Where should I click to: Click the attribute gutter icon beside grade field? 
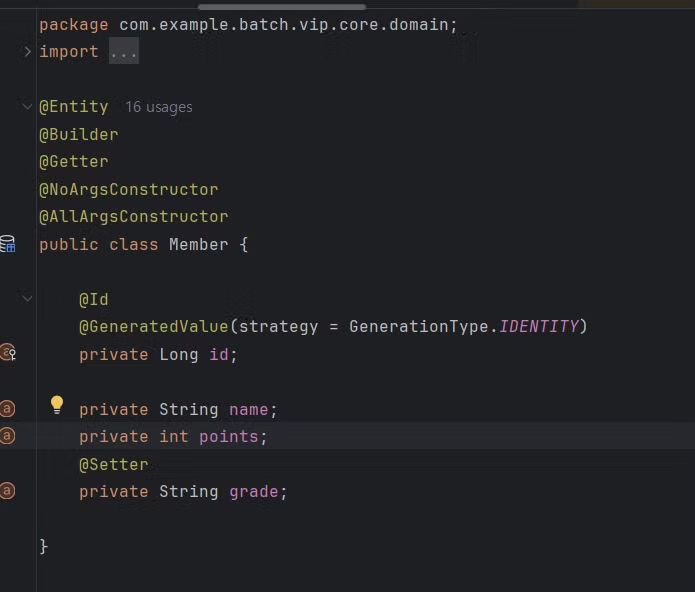point(7,491)
